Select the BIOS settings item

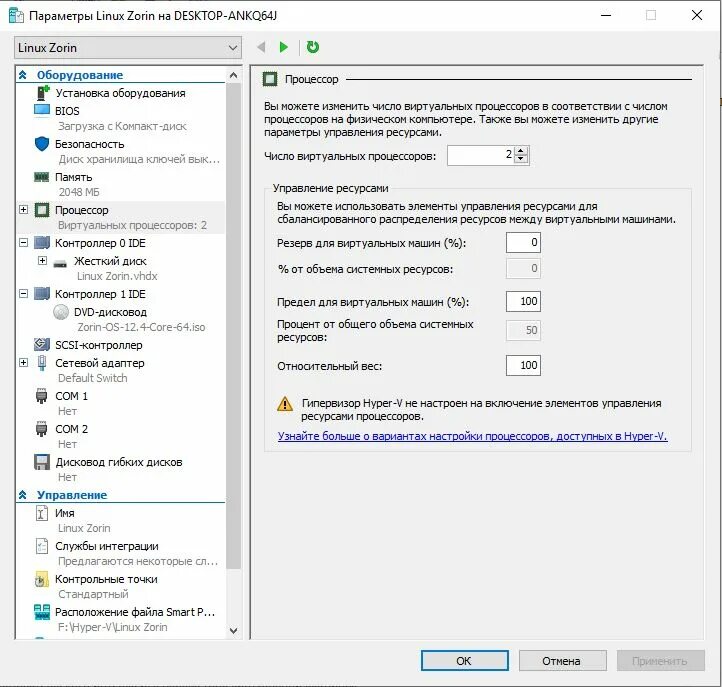[67, 111]
